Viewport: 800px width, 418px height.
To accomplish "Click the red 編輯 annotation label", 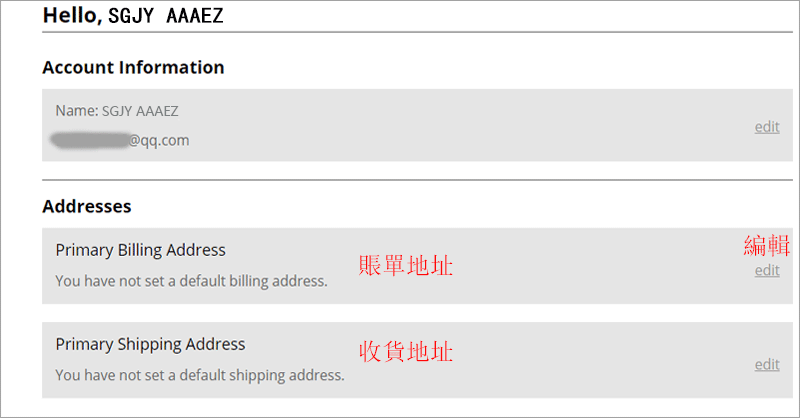I will click(x=768, y=245).
